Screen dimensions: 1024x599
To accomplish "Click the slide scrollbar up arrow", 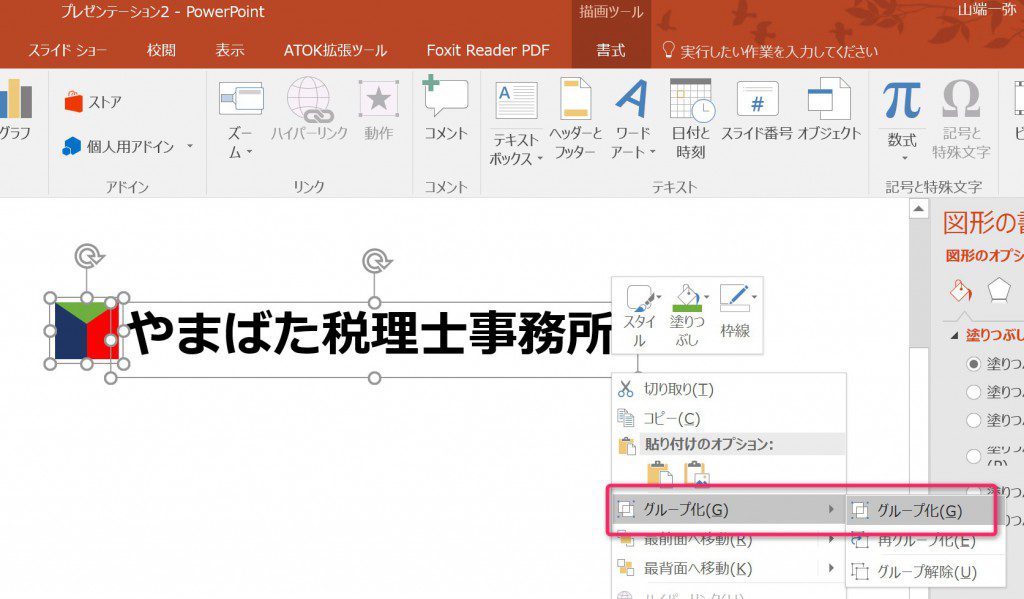I will coord(918,209).
